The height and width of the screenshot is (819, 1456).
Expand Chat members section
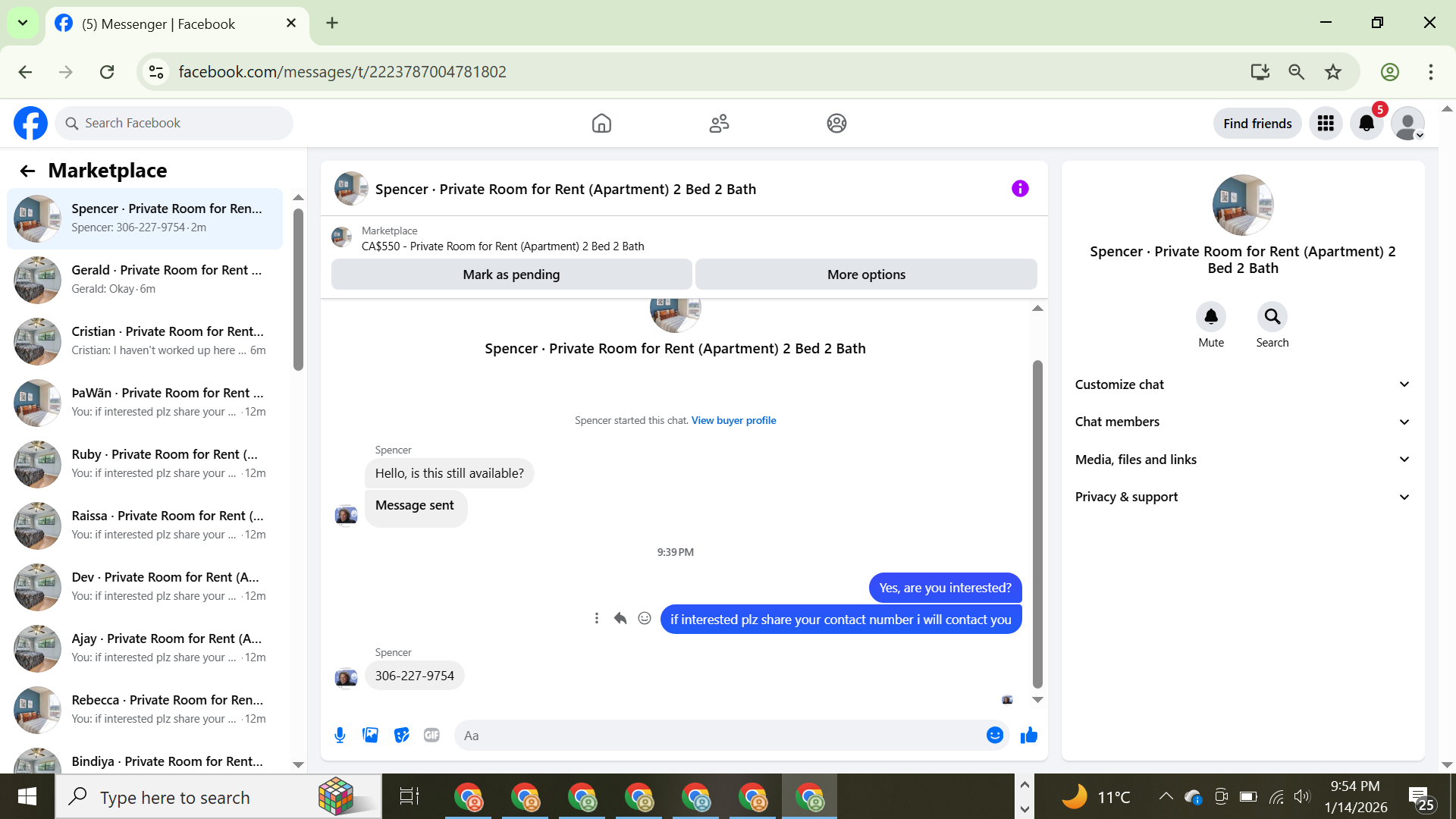[1242, 422]
